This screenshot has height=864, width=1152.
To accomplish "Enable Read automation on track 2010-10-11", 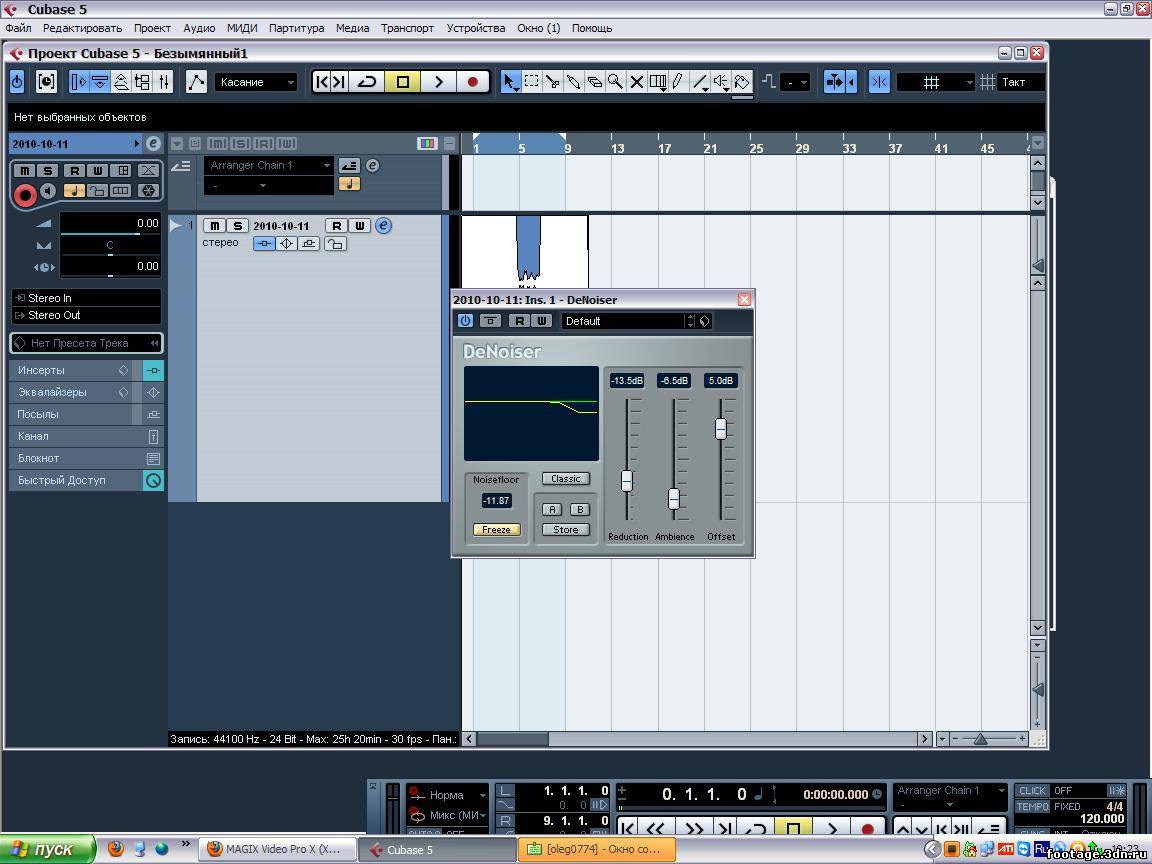I will tap(336, 226).
